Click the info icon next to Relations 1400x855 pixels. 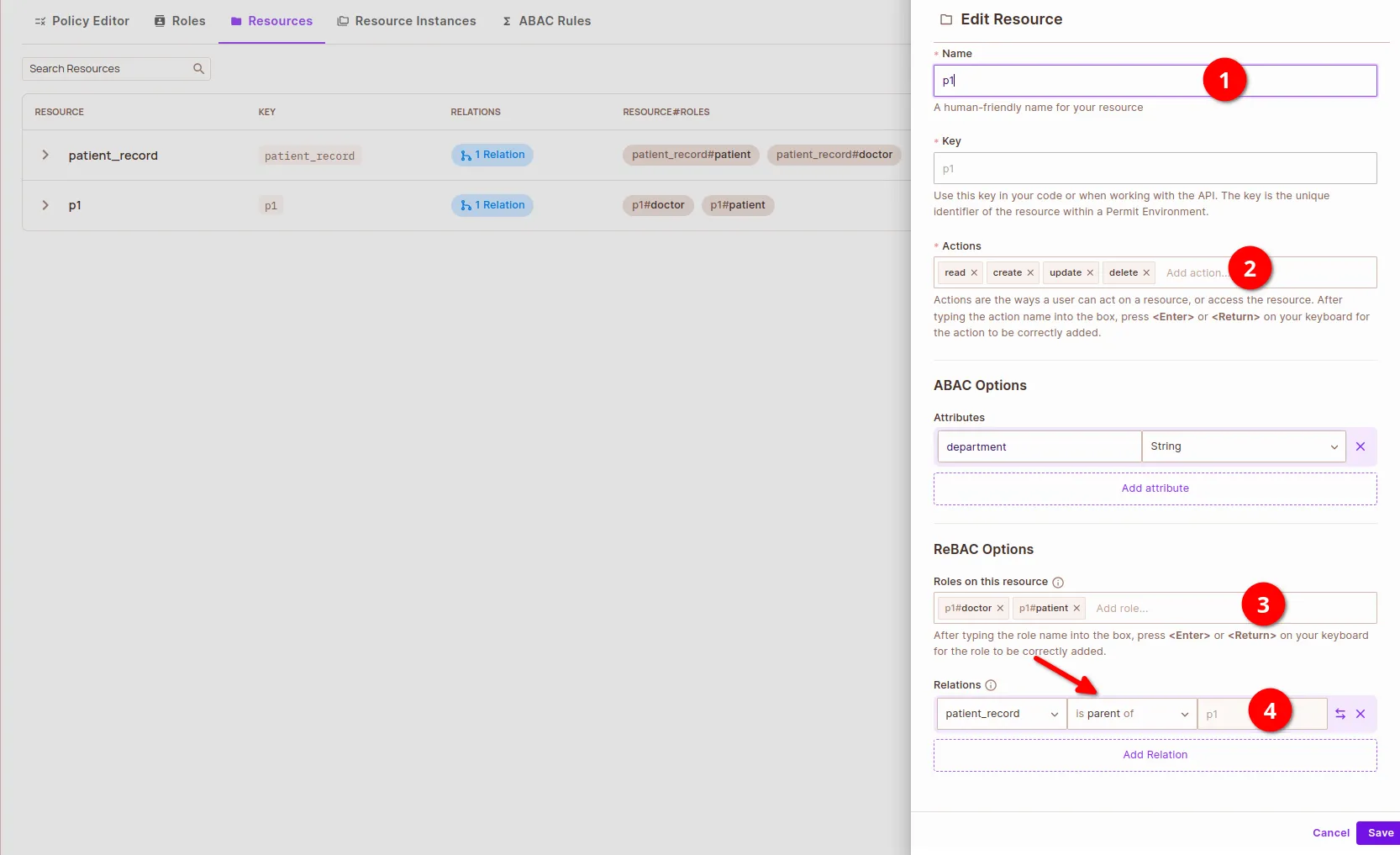coord(991,685)
